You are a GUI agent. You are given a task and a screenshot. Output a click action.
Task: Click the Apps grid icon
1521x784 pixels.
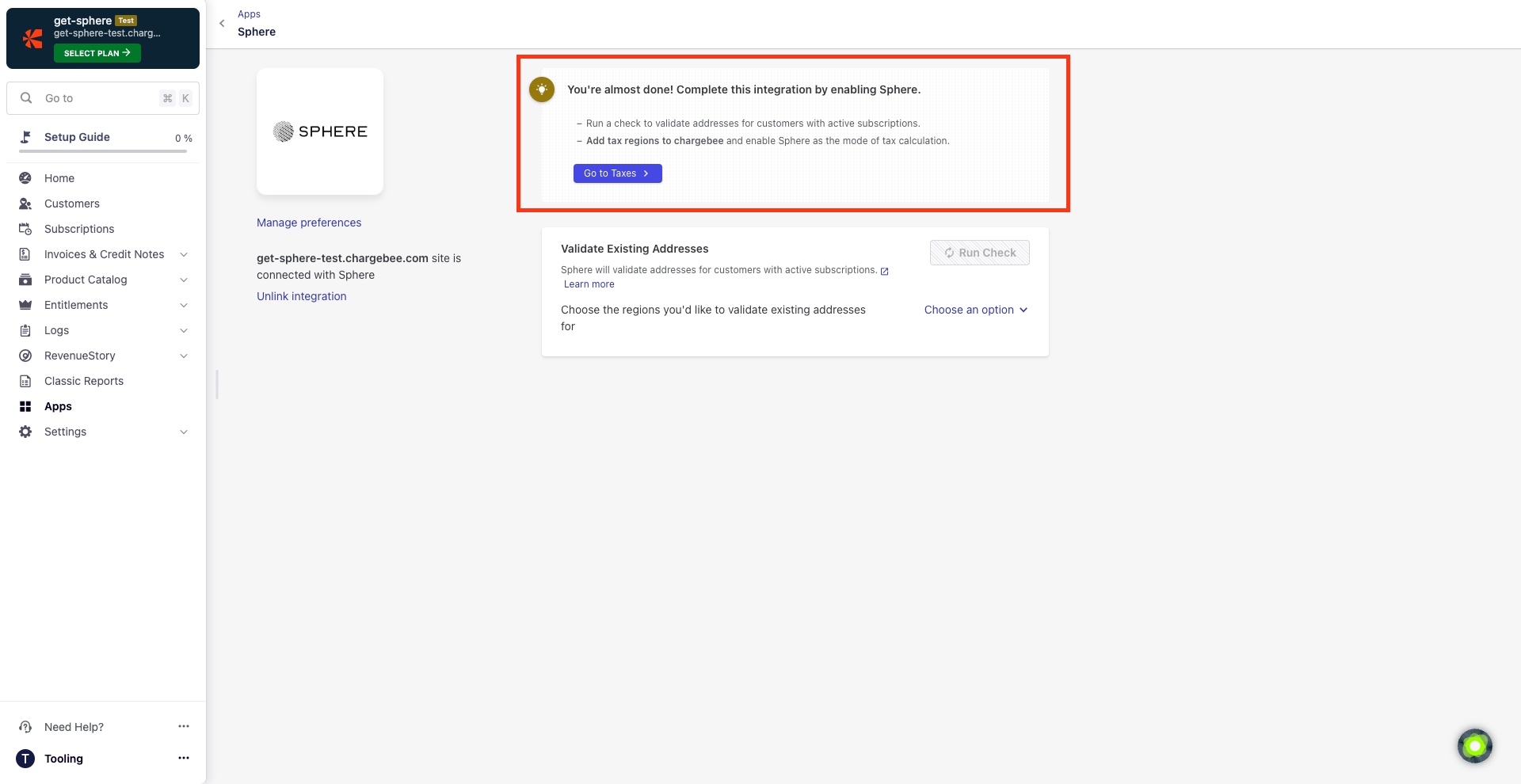tap(25, 406)
